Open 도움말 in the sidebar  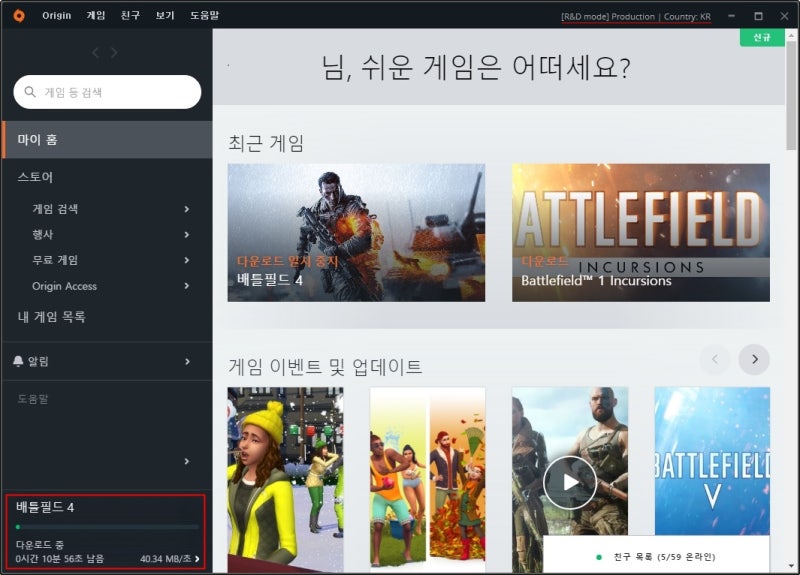click(33, 399)
